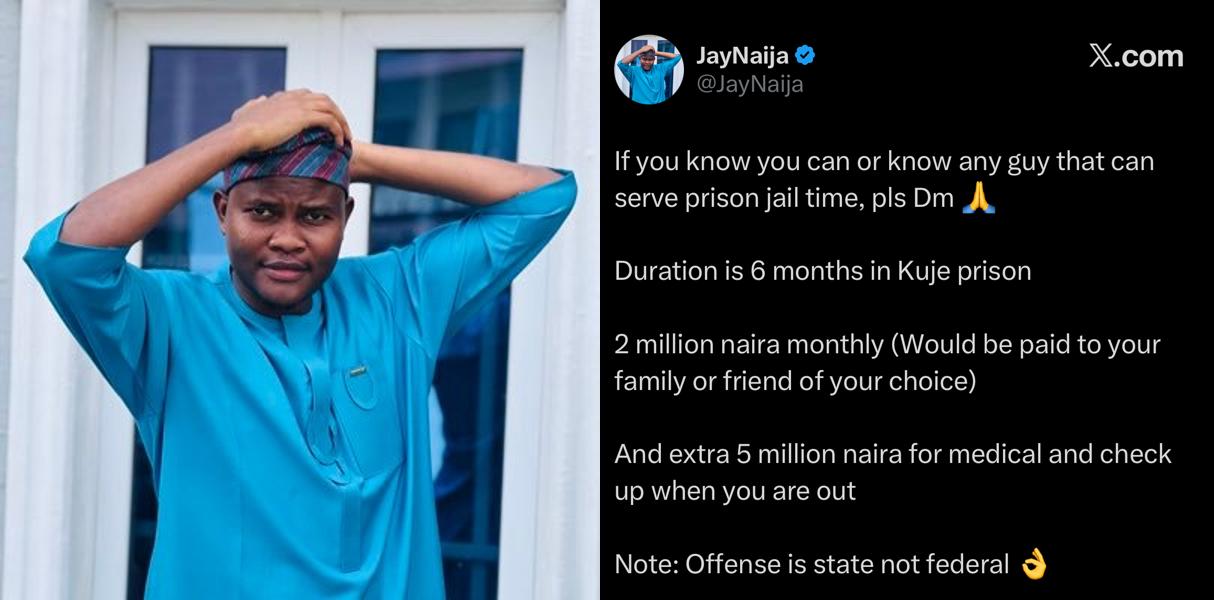Click 'Note: Offense is state not federal'
The image size is (1214, 600).
click(x=811, y=565)
